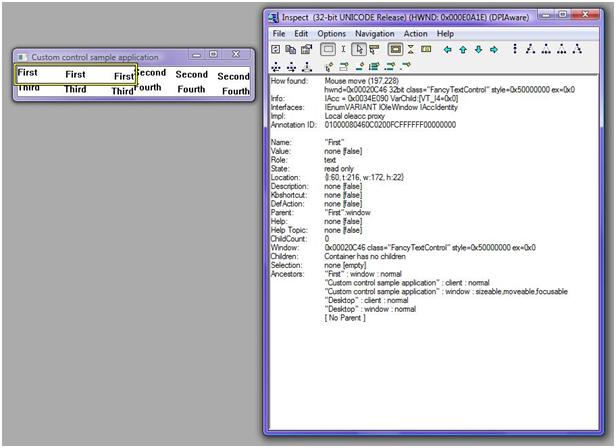The height and width of the screenshot is (448, 616).
Task: Click the first-child tree navigation icon
Action: click(530, 49)
